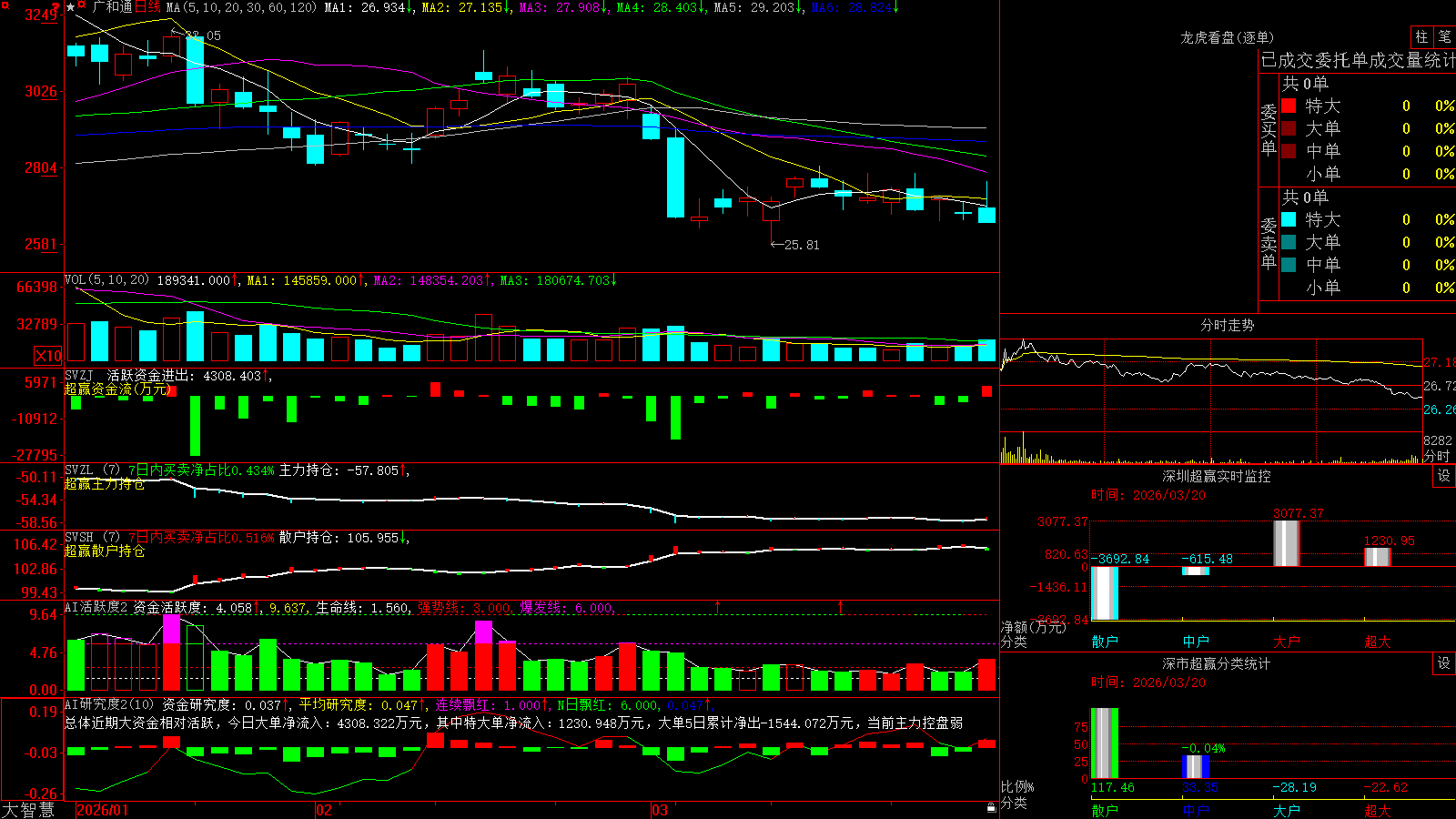Open 设 settings for 深市超赢分类统计

point(1444,663)
